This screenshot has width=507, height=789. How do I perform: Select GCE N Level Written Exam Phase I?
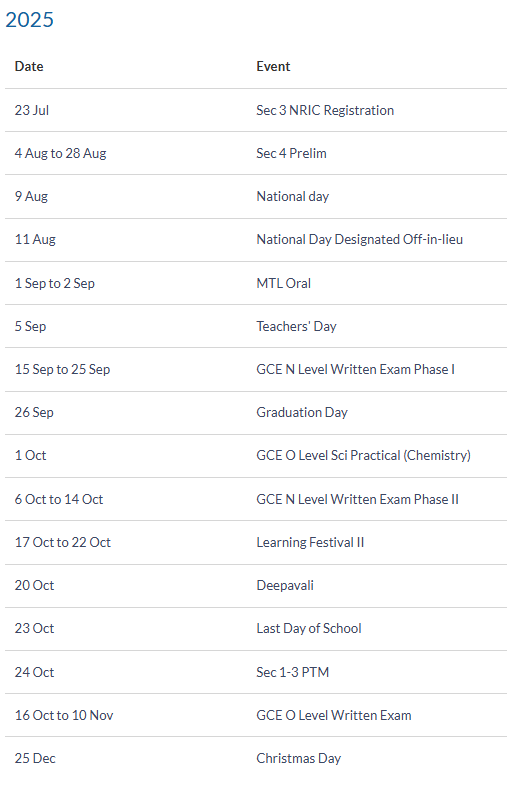click(x=356, y=369)
